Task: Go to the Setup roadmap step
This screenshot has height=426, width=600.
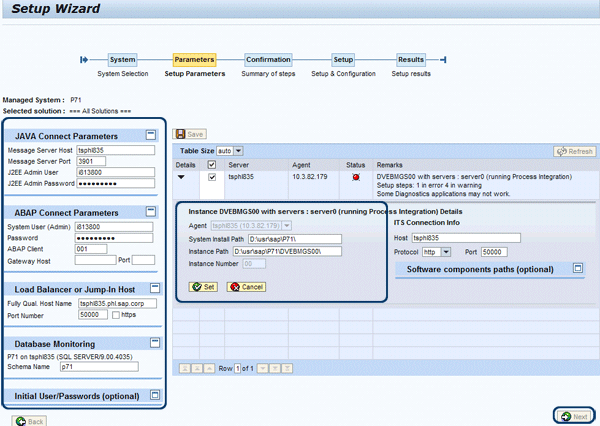Action: [343, 60]
